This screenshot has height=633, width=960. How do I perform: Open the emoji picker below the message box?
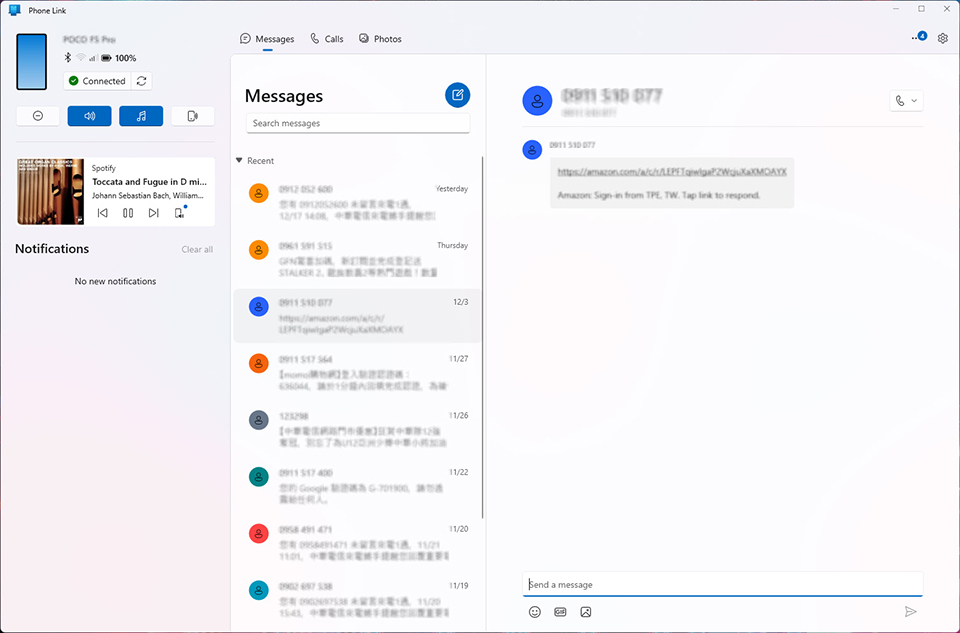coord(534,611)
